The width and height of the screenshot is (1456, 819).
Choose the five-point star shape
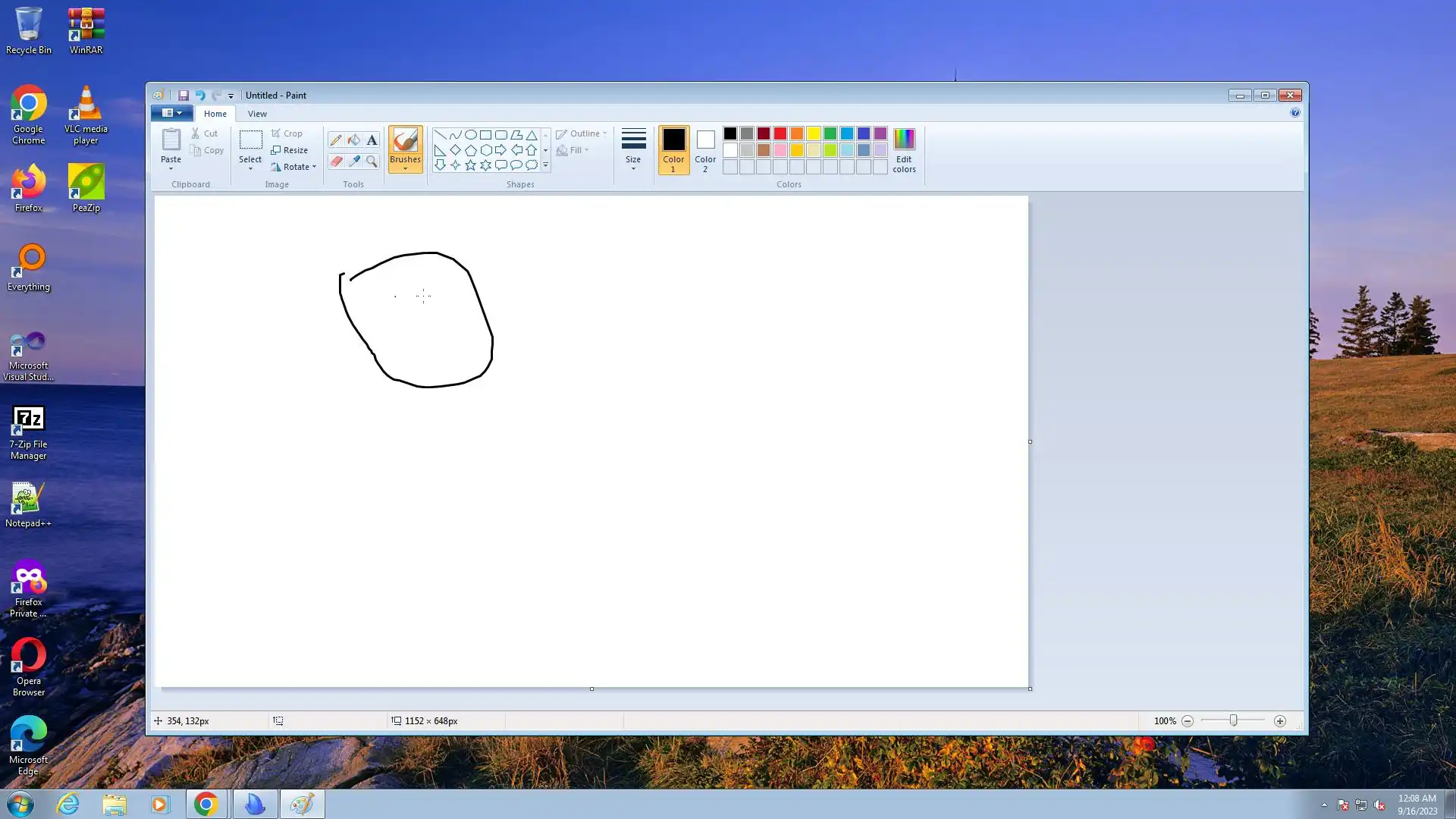[470, 165]
